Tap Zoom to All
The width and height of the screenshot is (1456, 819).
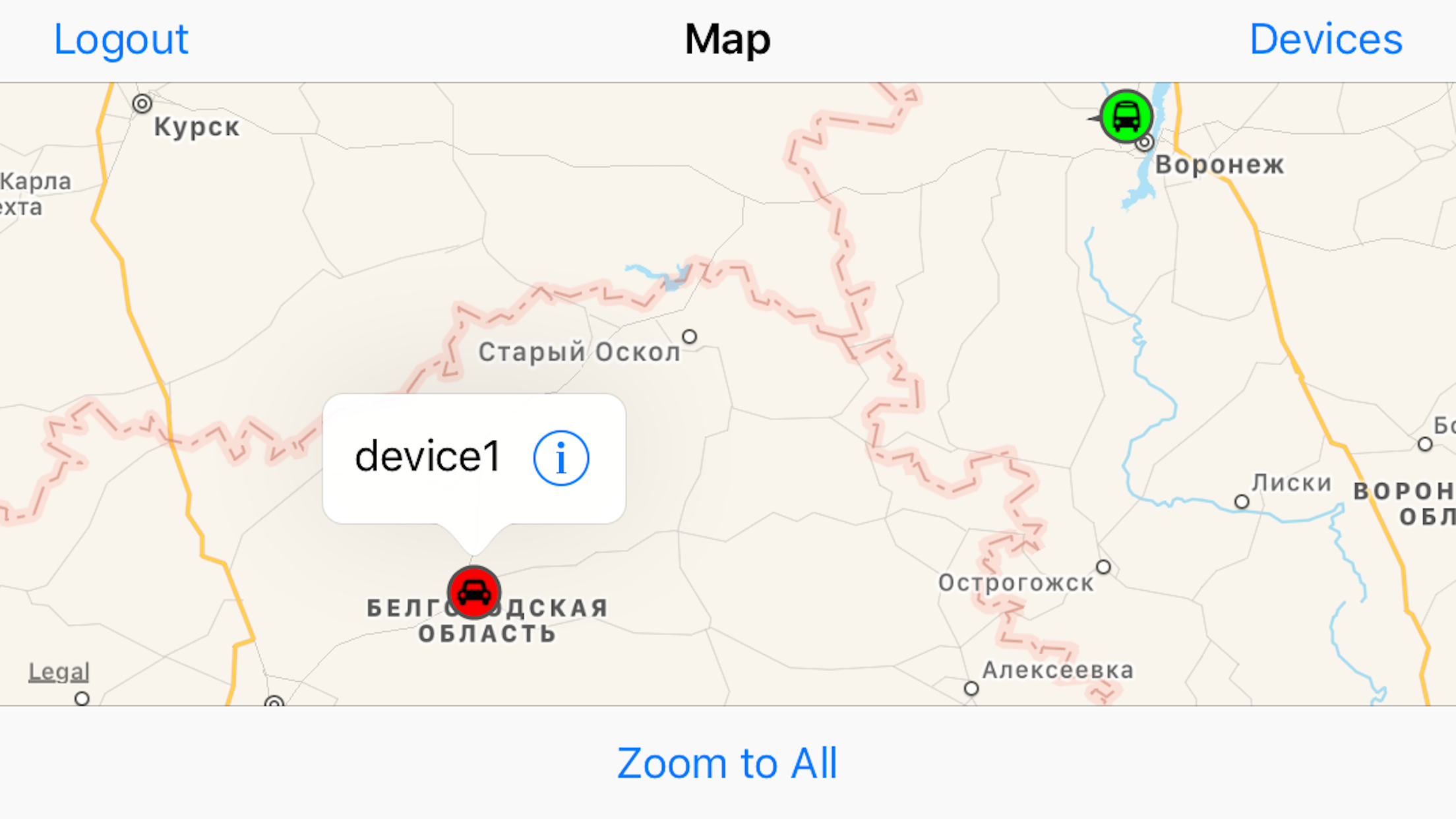[x=727, y=763]
